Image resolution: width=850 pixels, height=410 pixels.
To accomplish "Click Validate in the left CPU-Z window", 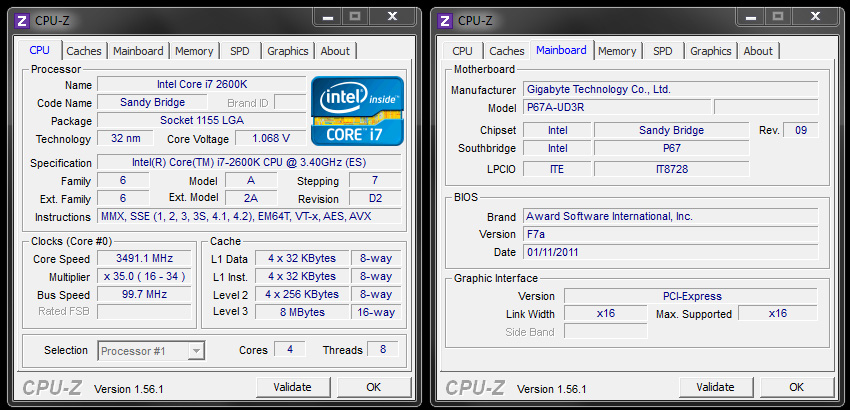I will [x=293, y=387].
